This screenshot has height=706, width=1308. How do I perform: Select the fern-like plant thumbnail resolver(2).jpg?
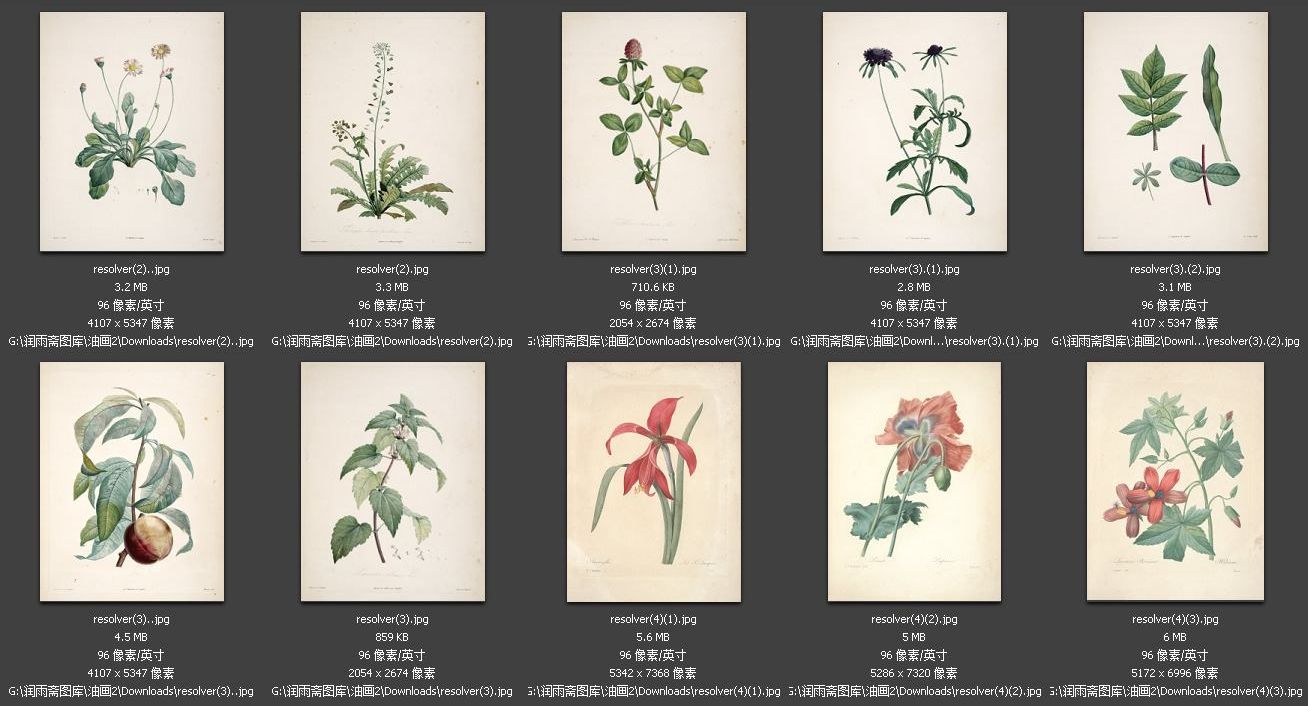[x=393, y=132]
